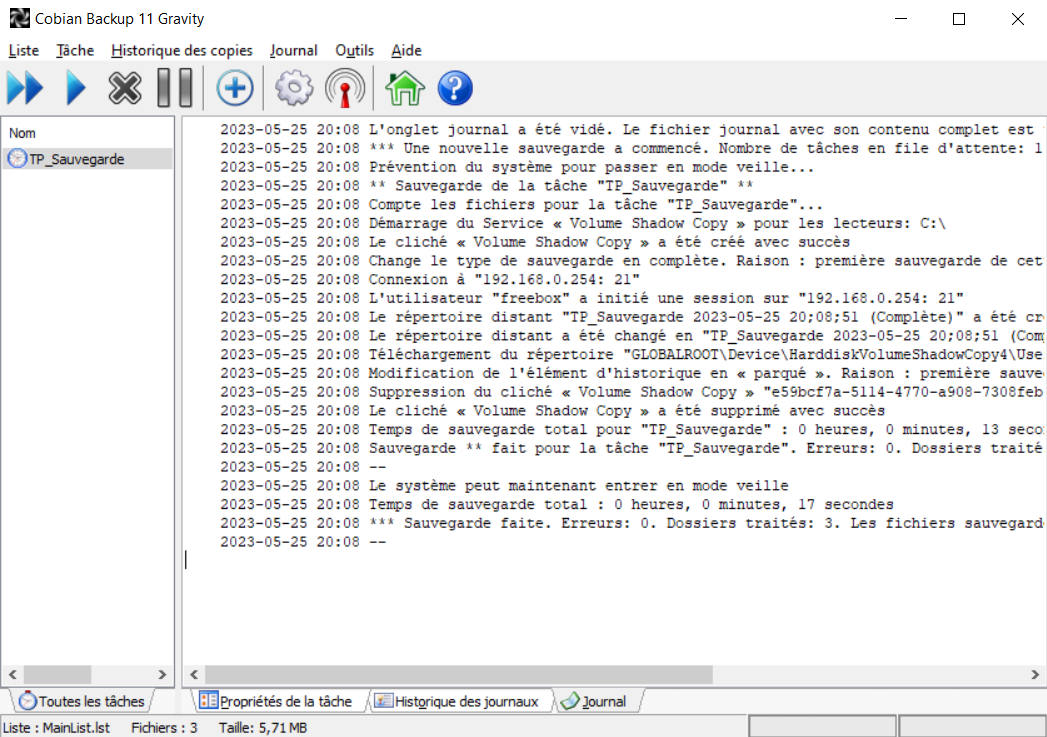Click log line 'Compte les fichiers pour la tâche'
The height and width of the screenshot is (737, 1047).
pyautogui.click(x=521, y=204)
